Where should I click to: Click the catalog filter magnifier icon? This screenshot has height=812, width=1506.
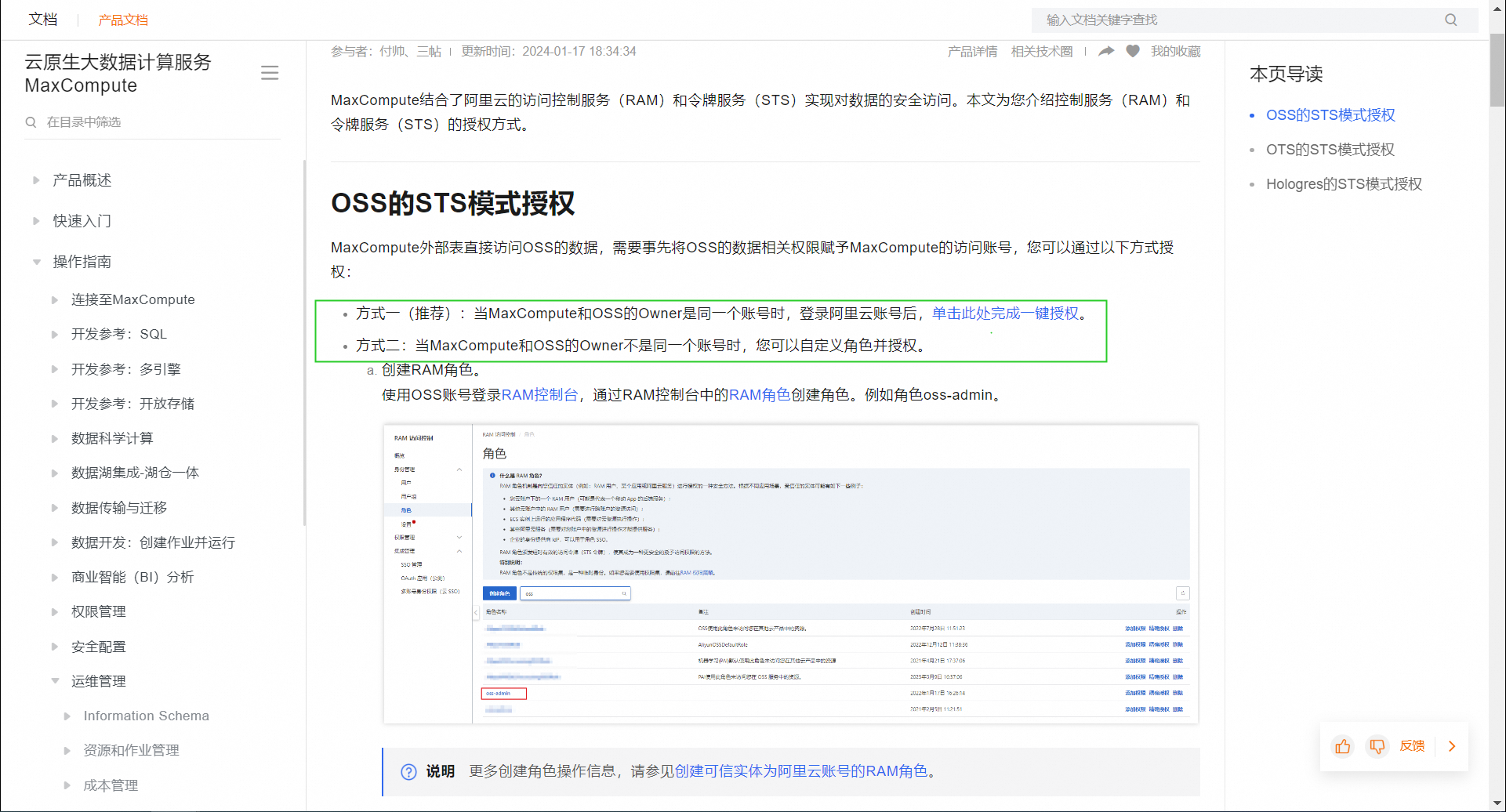coord(31,122)
